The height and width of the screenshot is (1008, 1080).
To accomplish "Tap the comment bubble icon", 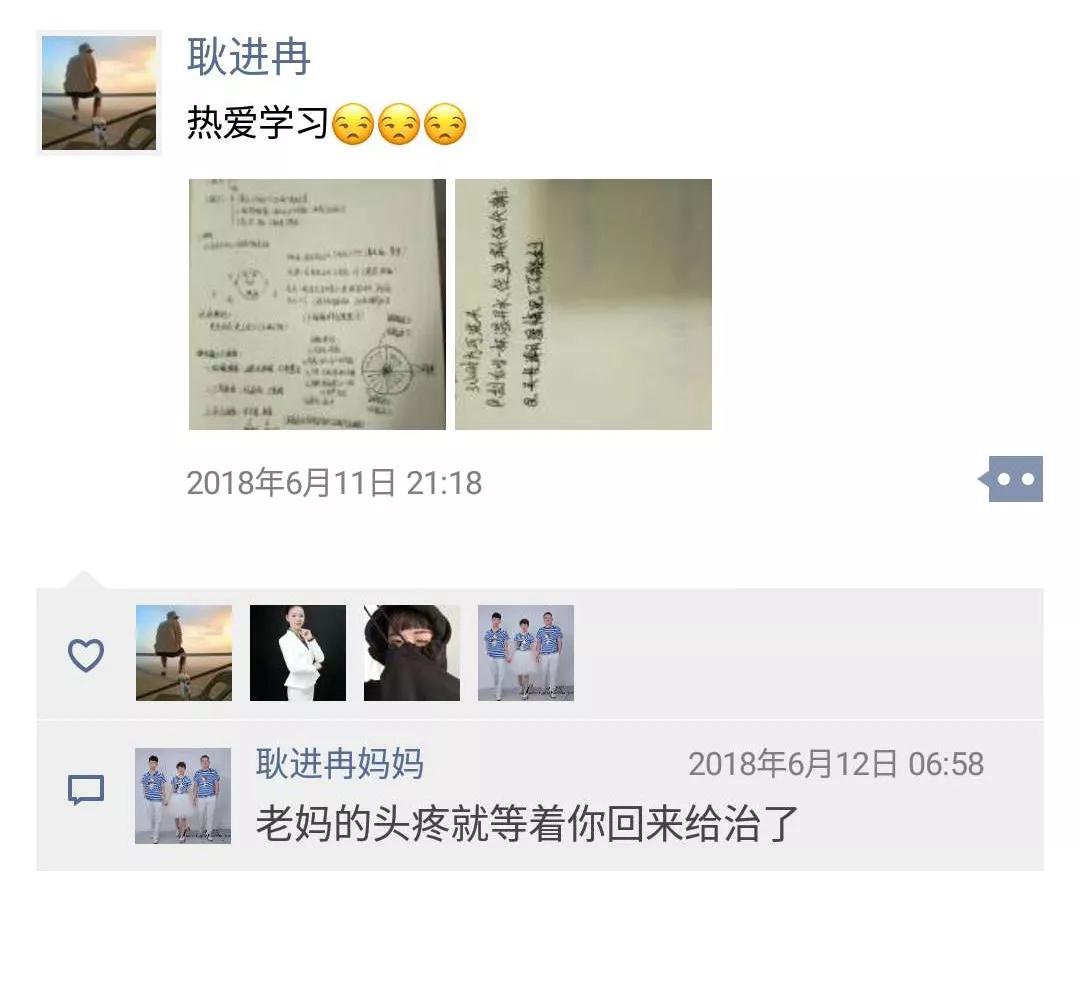I will [x=86, y=790].
